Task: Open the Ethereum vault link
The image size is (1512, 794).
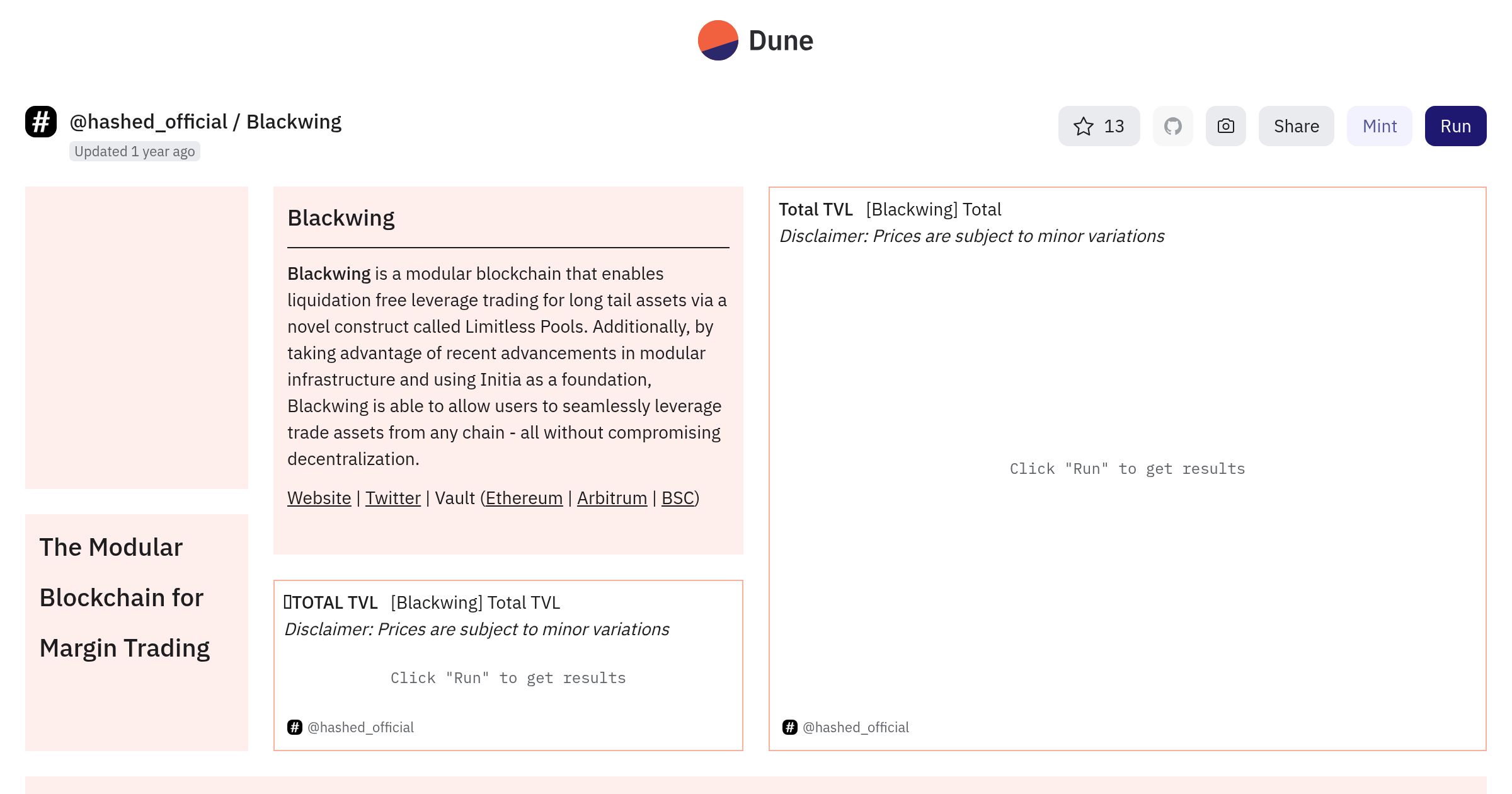Action: pos(524,498)
